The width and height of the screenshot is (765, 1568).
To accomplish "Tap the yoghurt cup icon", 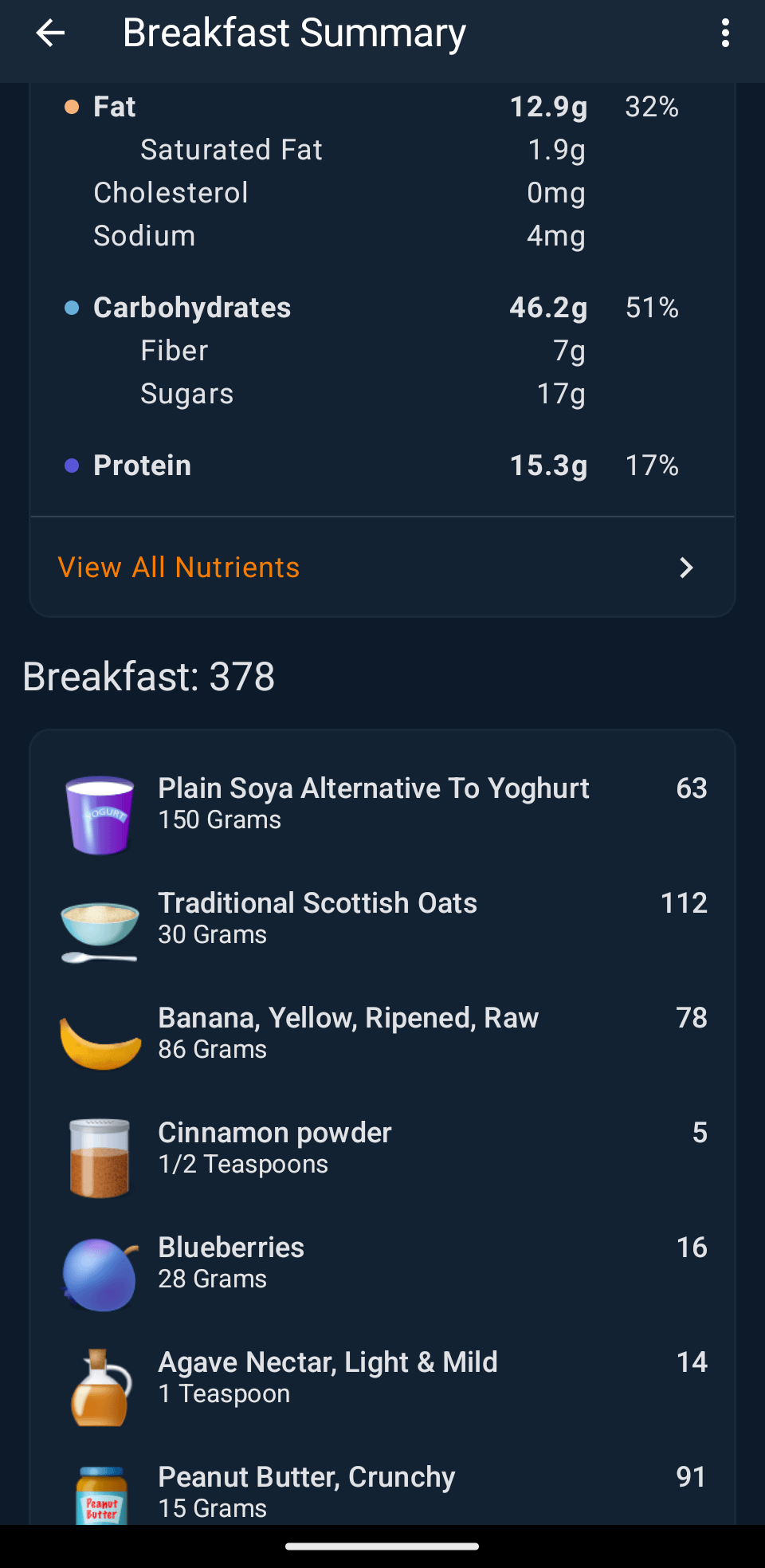I will coord(100,815).
